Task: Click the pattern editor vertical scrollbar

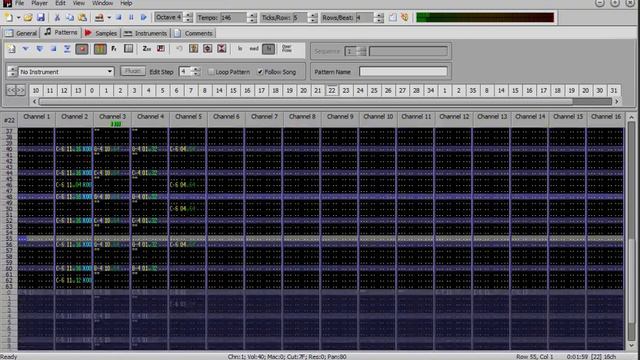Action: click(631, 231)
